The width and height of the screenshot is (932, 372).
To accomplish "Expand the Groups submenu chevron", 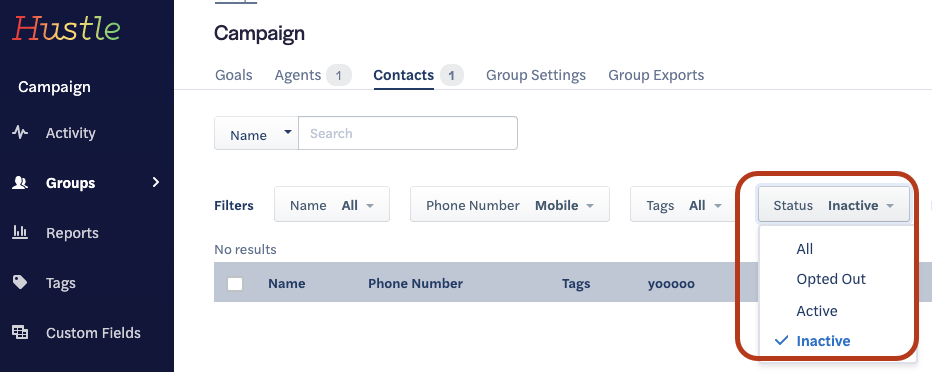I will point(156,182).
